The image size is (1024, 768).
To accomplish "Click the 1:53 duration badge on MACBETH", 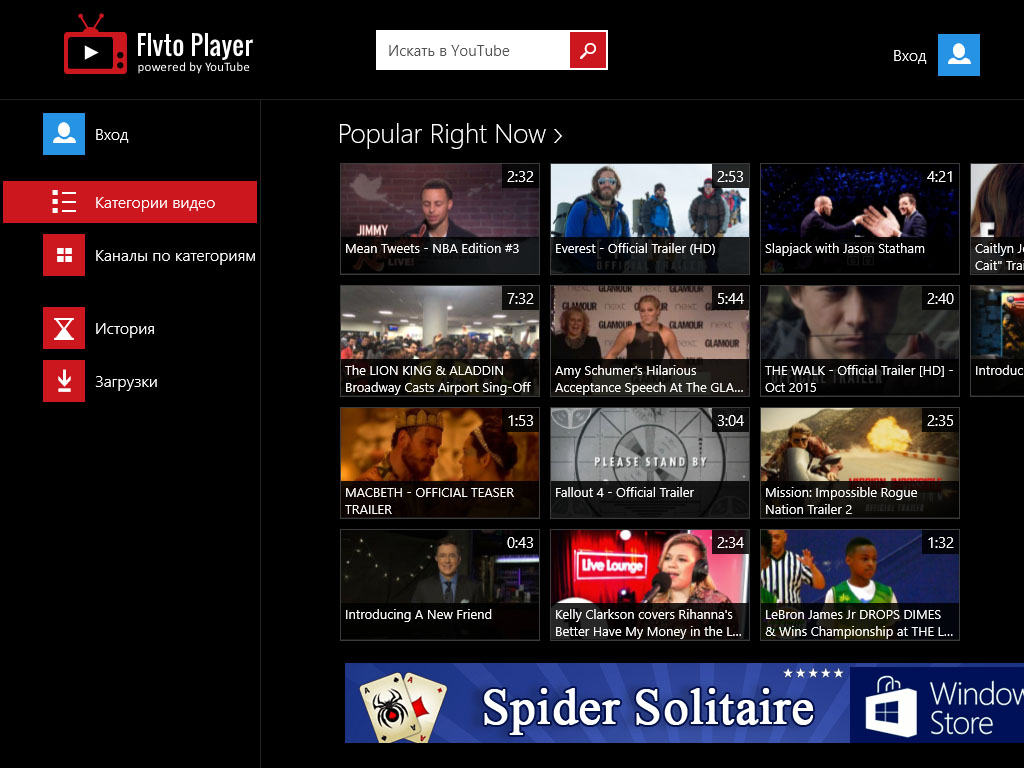I will click(520, 421).
